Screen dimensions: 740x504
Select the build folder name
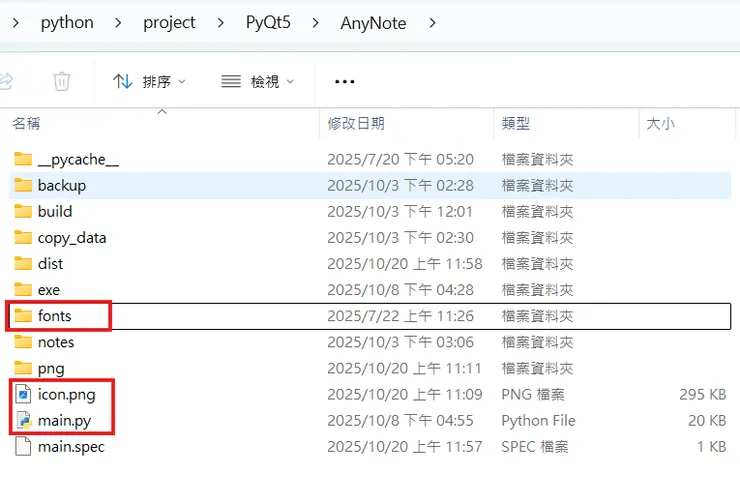coord(55,211)
